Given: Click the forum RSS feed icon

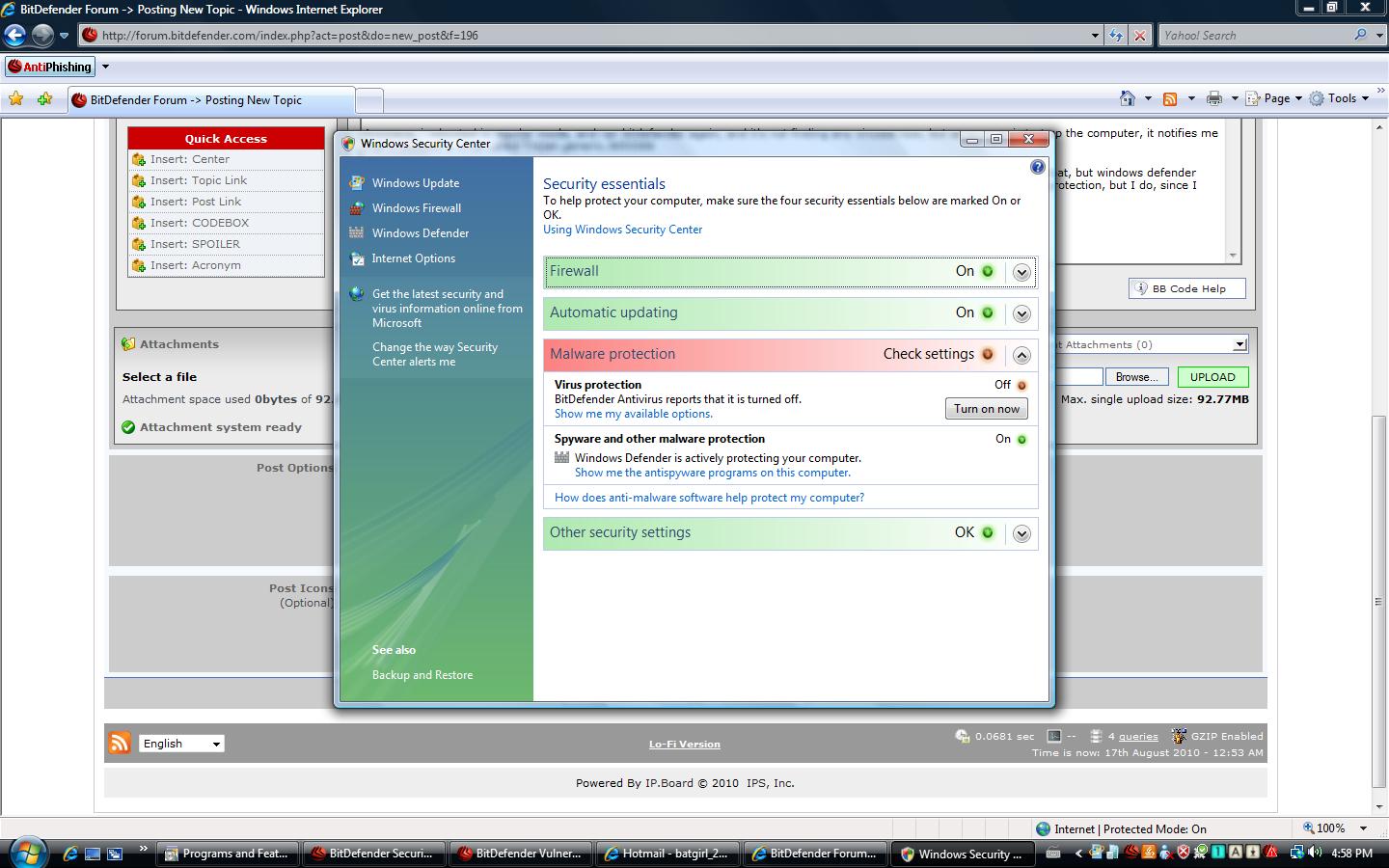Looking at the screenshot, I should pos(120,743).
